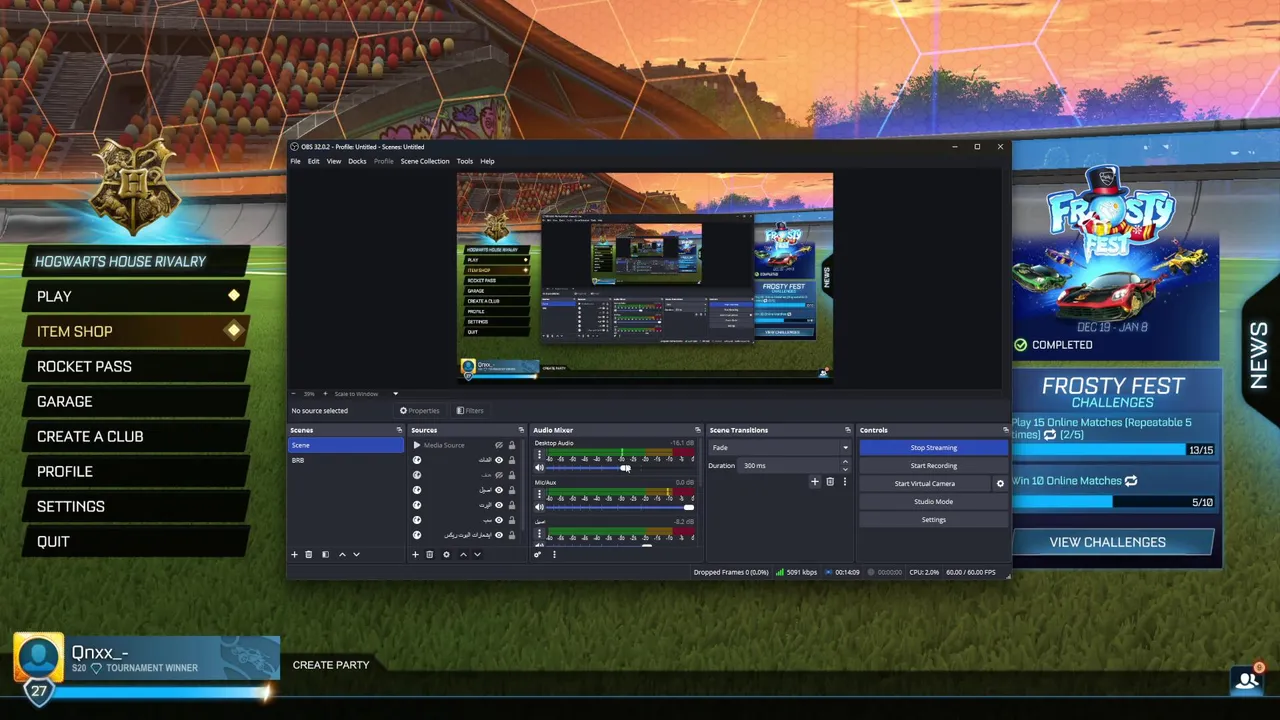This screenshot has width=1280, height=720.
Task: Open the View menu
Action: [x=334, y=161]
